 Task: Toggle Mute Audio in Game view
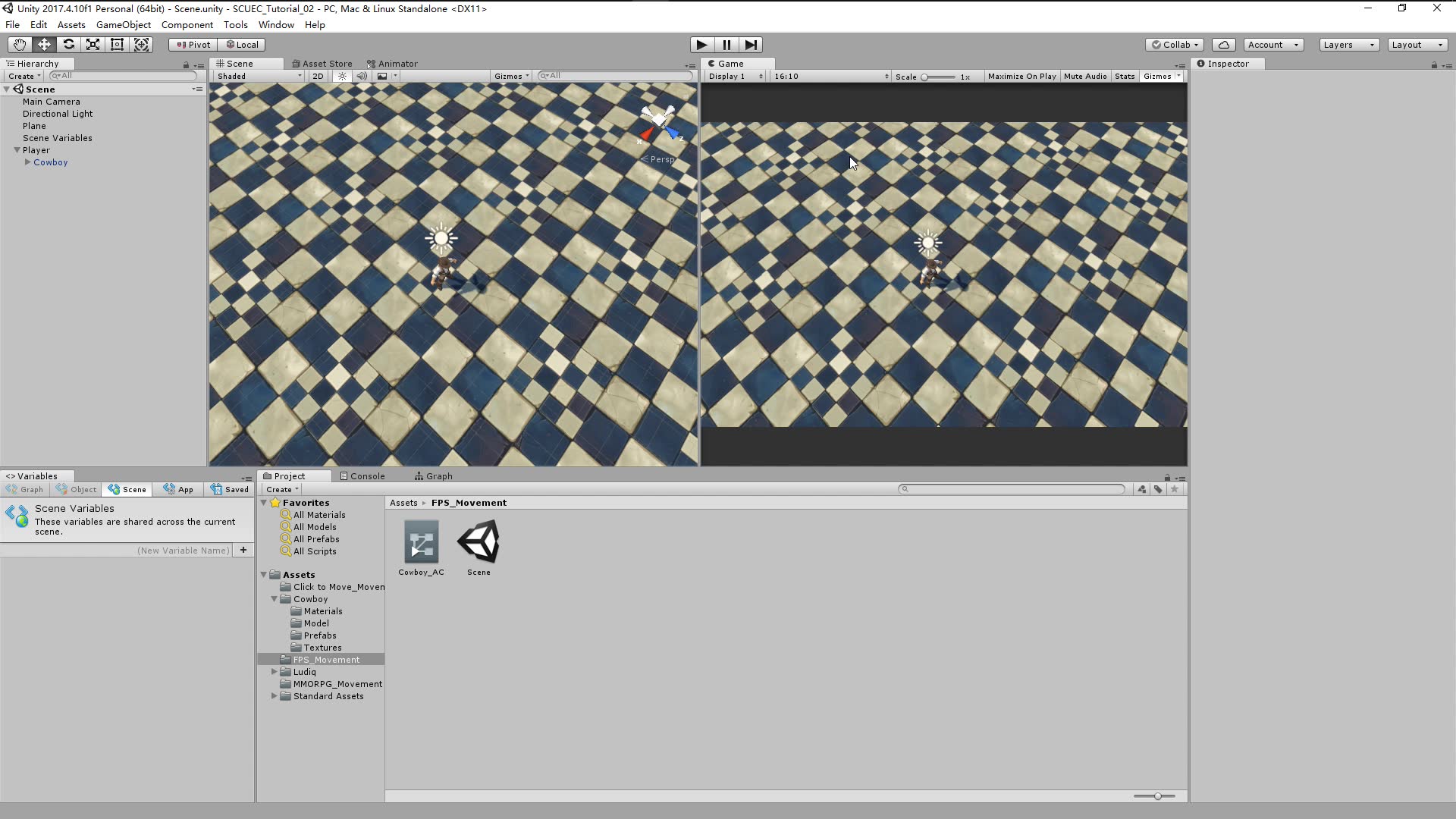[1084, 76]
